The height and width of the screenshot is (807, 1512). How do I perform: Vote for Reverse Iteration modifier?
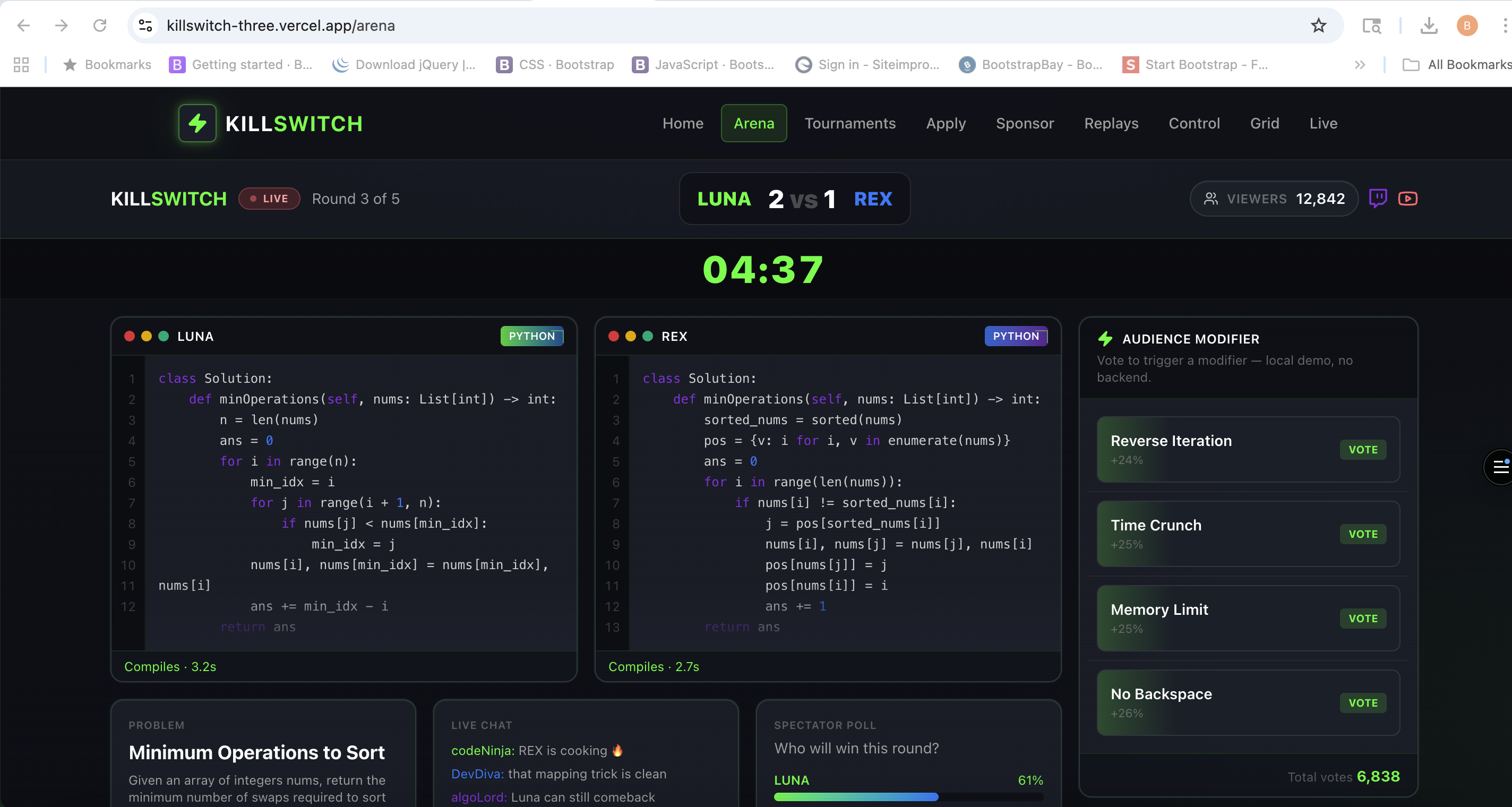pos(1362,450)
